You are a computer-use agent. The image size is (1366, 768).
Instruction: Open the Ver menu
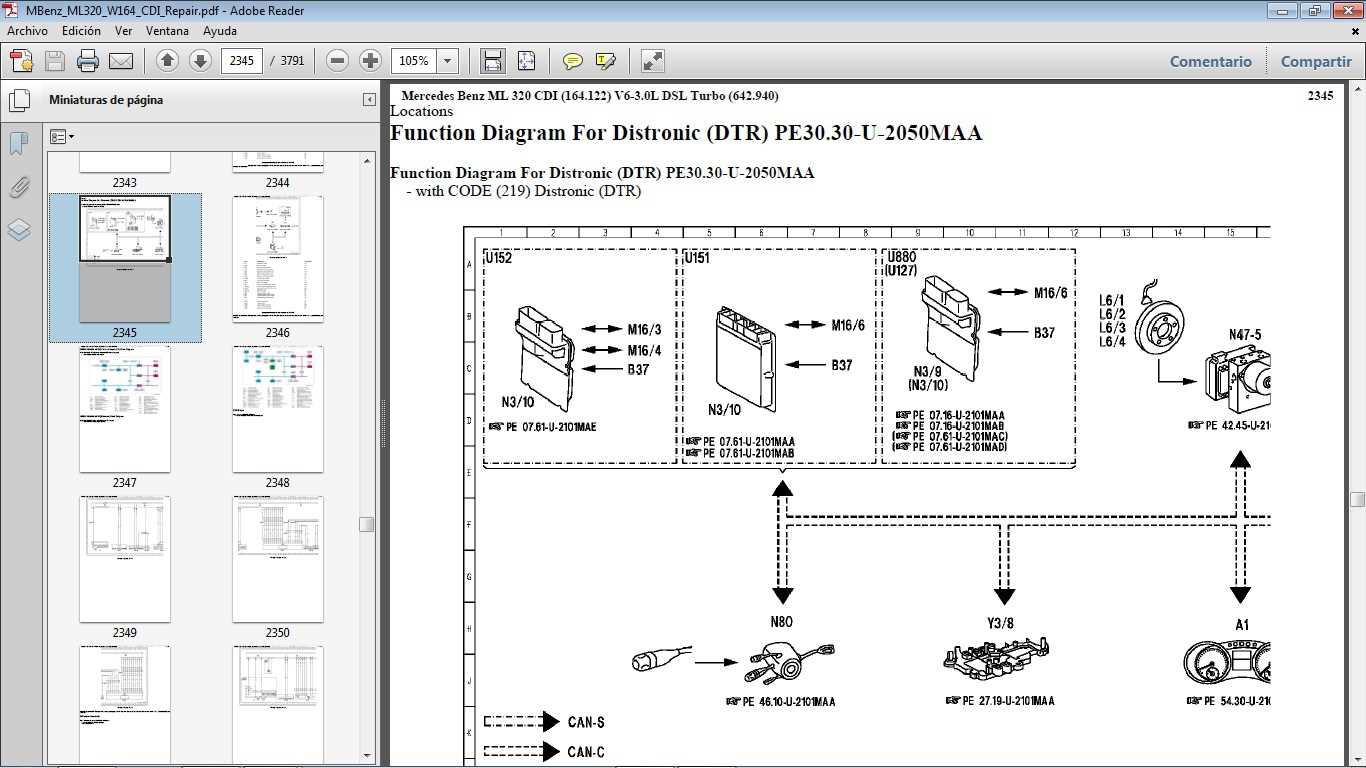point(123,31)
